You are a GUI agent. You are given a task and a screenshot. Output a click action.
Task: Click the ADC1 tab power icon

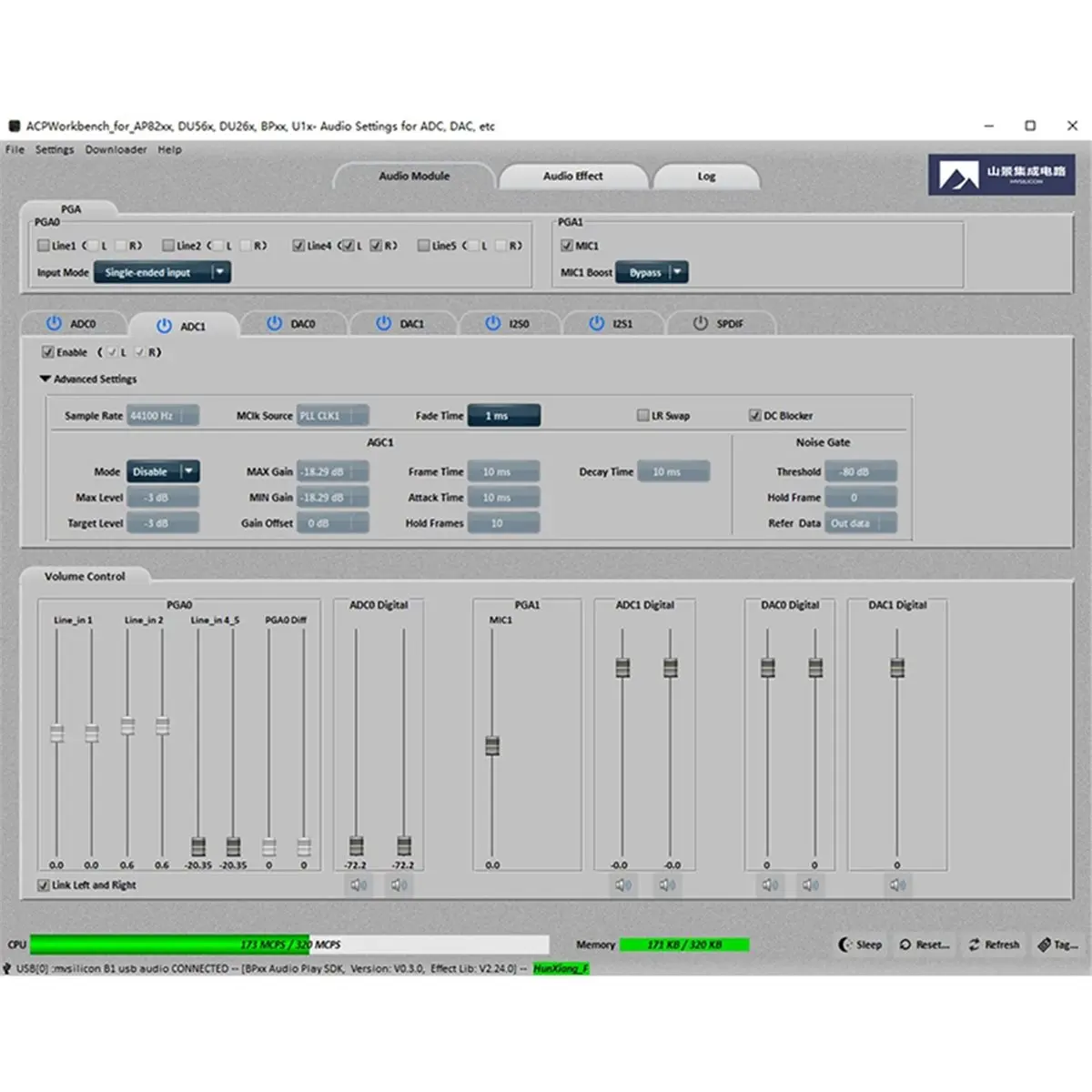point(164,326)
